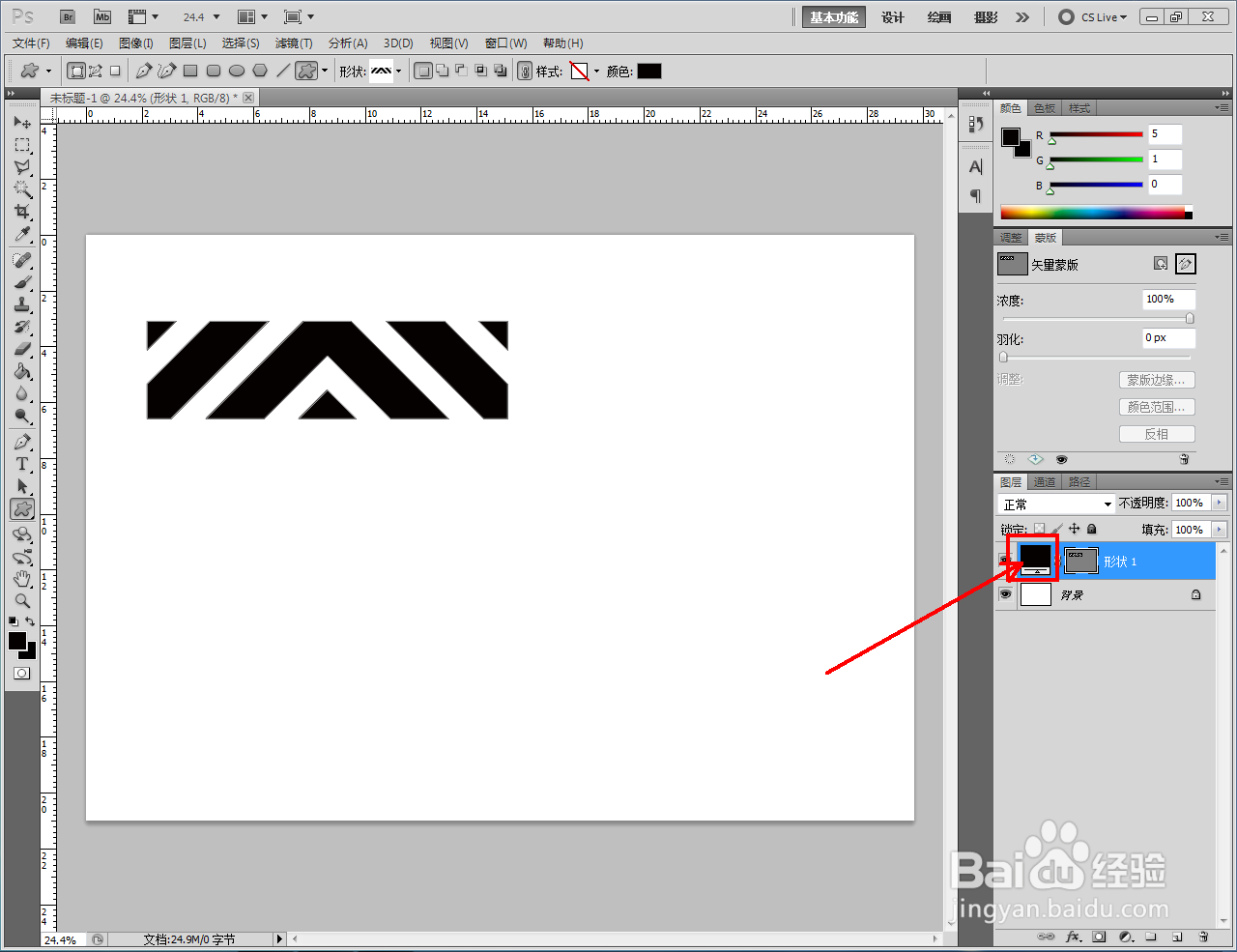Select the Crop tool
The height and width of the screenshot is (952, 1237).
click(22, 212)
